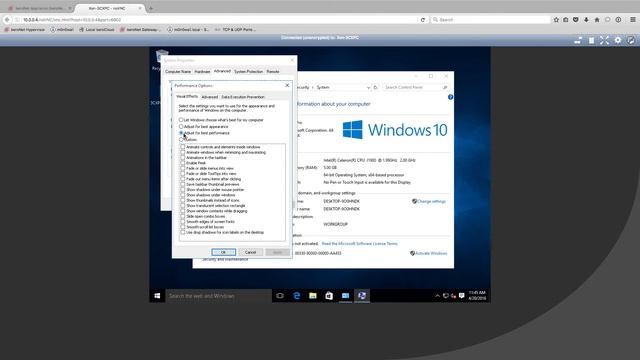The image size is (640, 360).
Task: Open the Store icon on the taskbar
Action: point(329,296)
